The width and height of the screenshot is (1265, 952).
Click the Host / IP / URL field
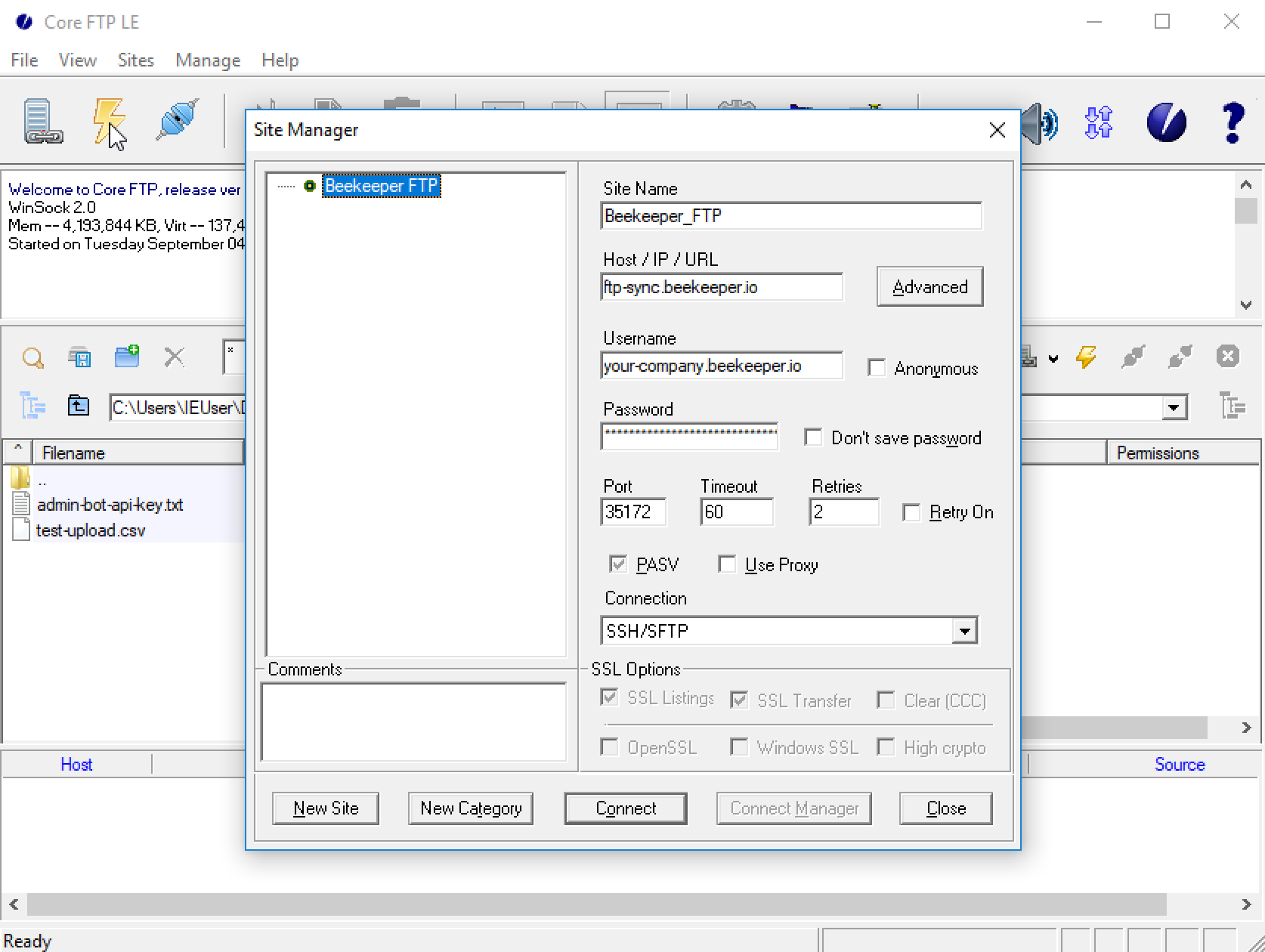[722, 287]
